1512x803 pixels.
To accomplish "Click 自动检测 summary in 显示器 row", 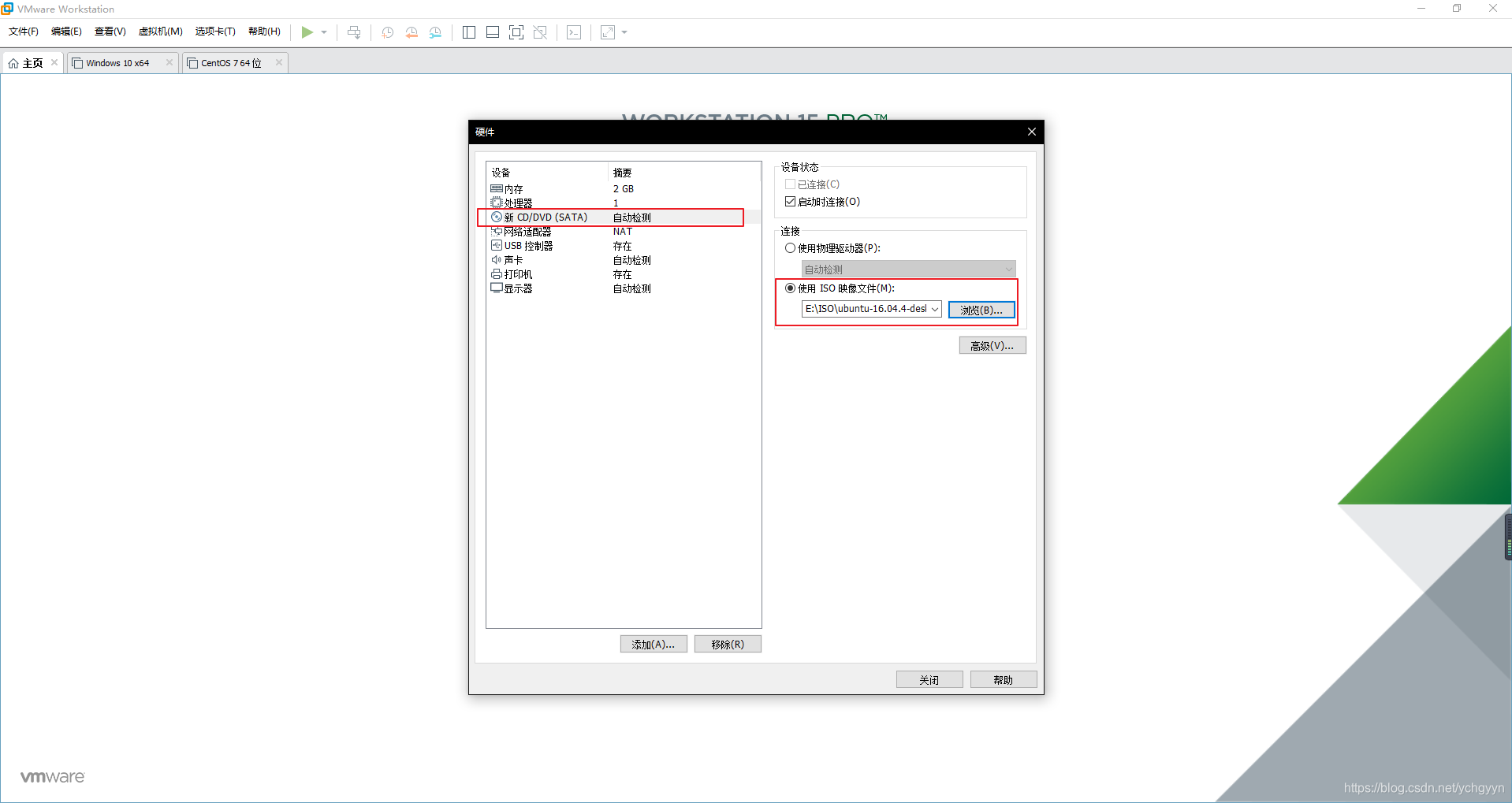I will 632,288.
